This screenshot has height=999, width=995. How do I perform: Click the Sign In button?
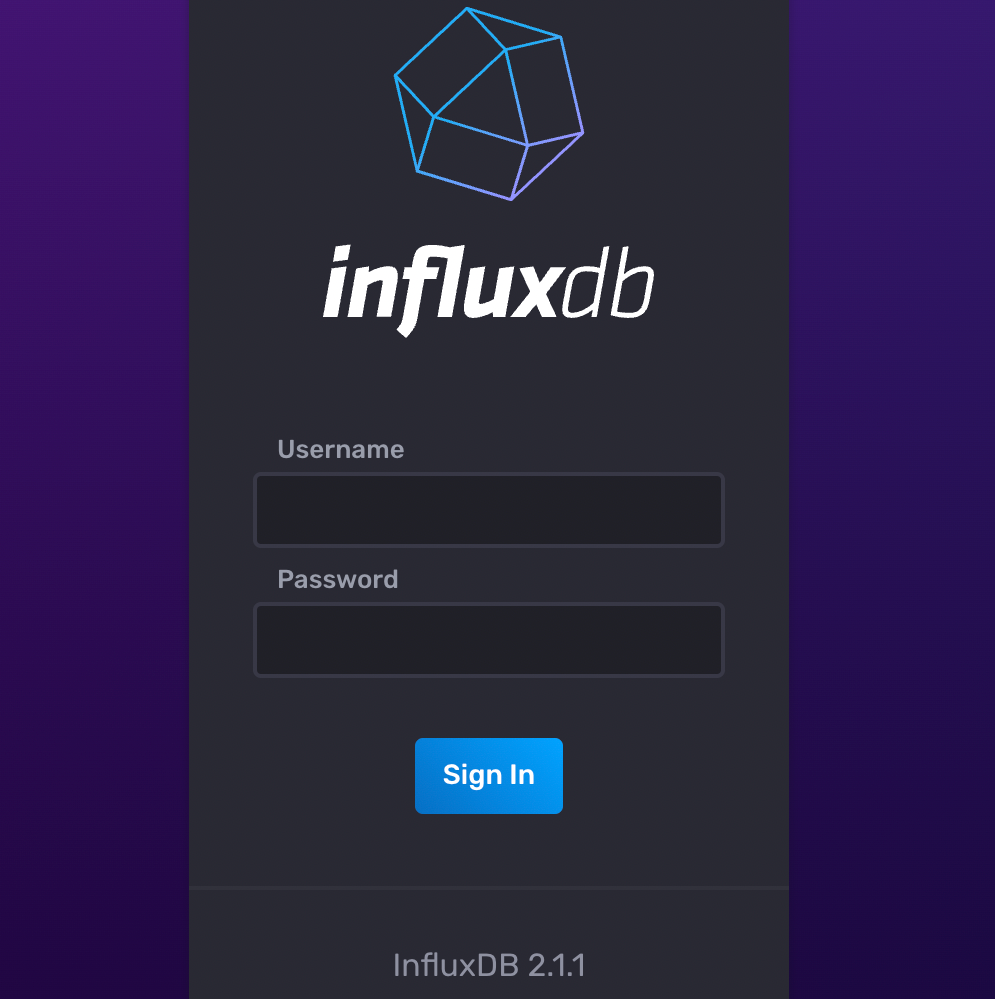click(x=489, y=775)
